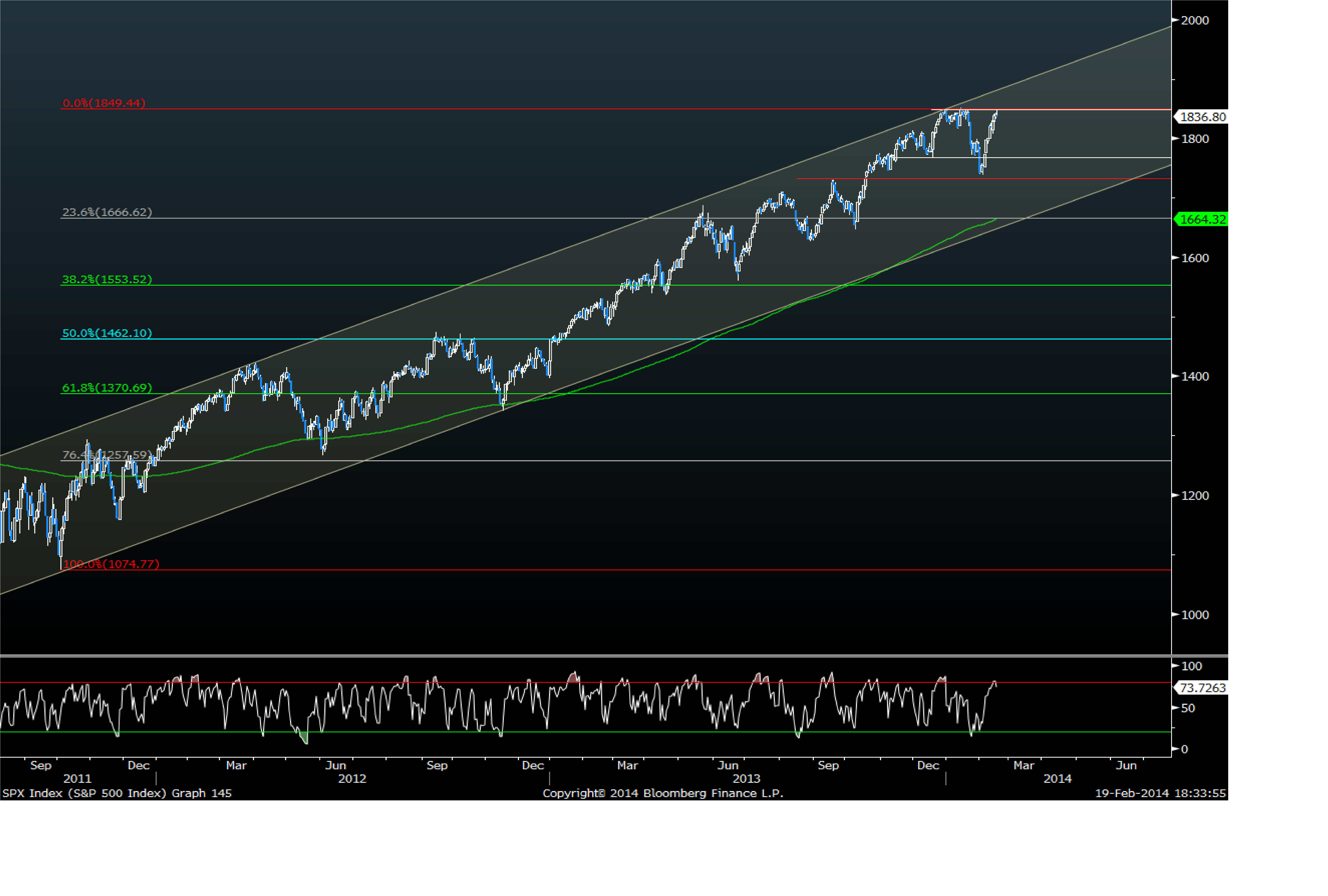Select the 0.0%(1849.44) Fibonacci label
This screenshot has width=1328, height=896.
(x=104, y=103)
